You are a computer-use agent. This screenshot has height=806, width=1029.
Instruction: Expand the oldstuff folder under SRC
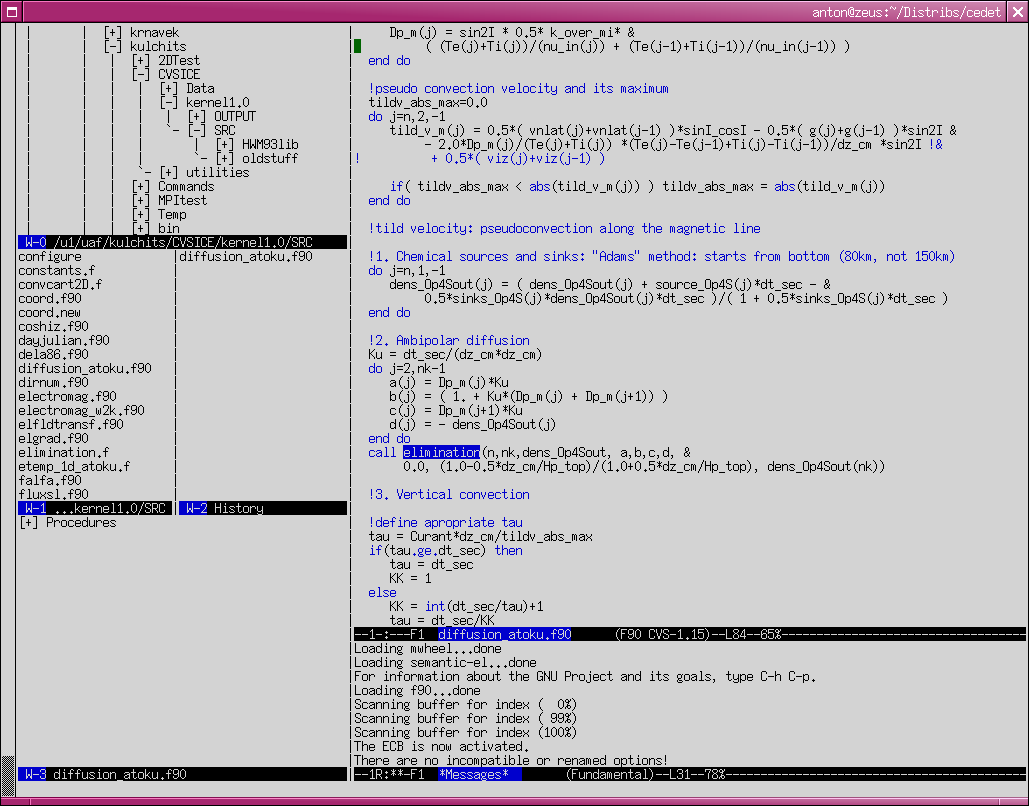[x=225, y=159]
